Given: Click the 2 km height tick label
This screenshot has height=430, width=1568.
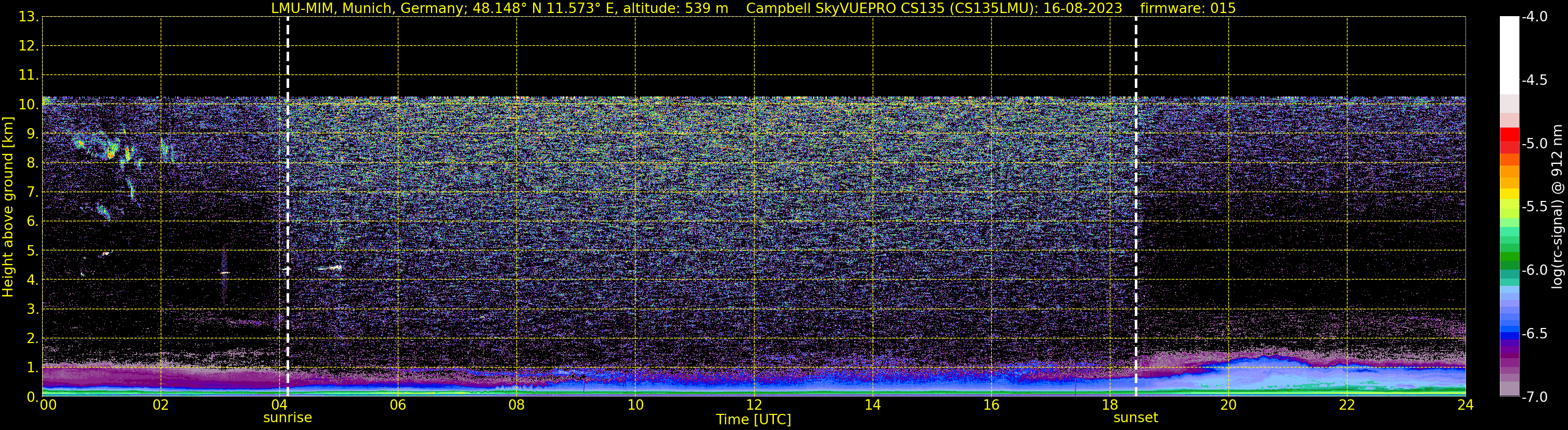Looking at the screenshot, I should point(32,339).
